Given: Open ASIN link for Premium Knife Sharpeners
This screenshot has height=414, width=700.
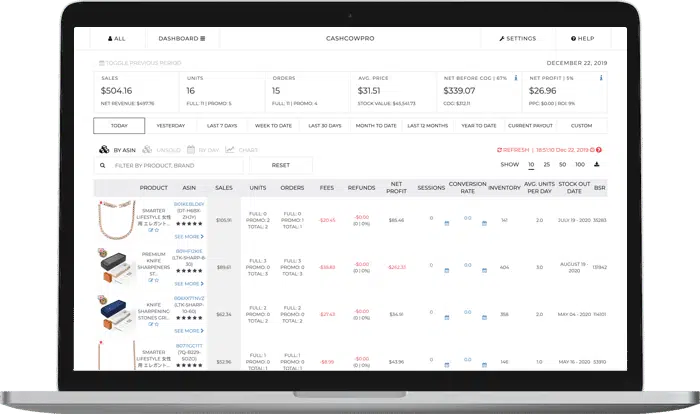Looking at the screenshot, I should (189, 251).
